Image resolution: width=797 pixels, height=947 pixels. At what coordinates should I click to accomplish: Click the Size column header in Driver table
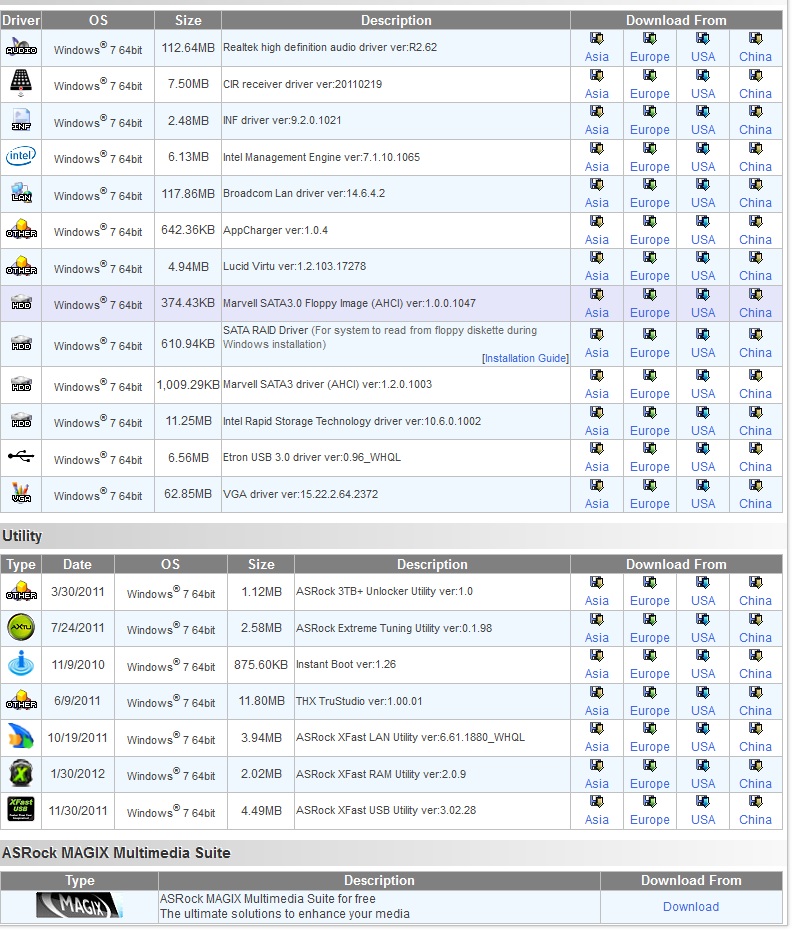pos(188,20)
